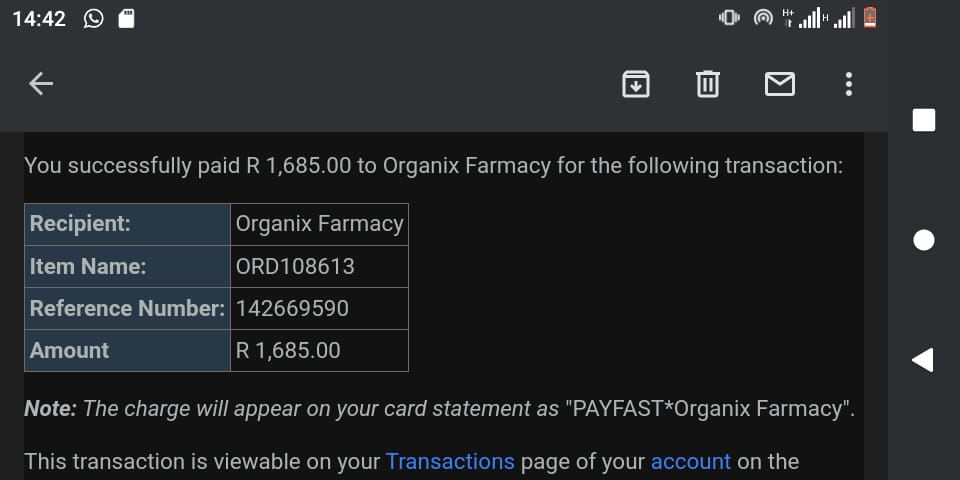Open the three-dot overflow menu

point(849,84)
